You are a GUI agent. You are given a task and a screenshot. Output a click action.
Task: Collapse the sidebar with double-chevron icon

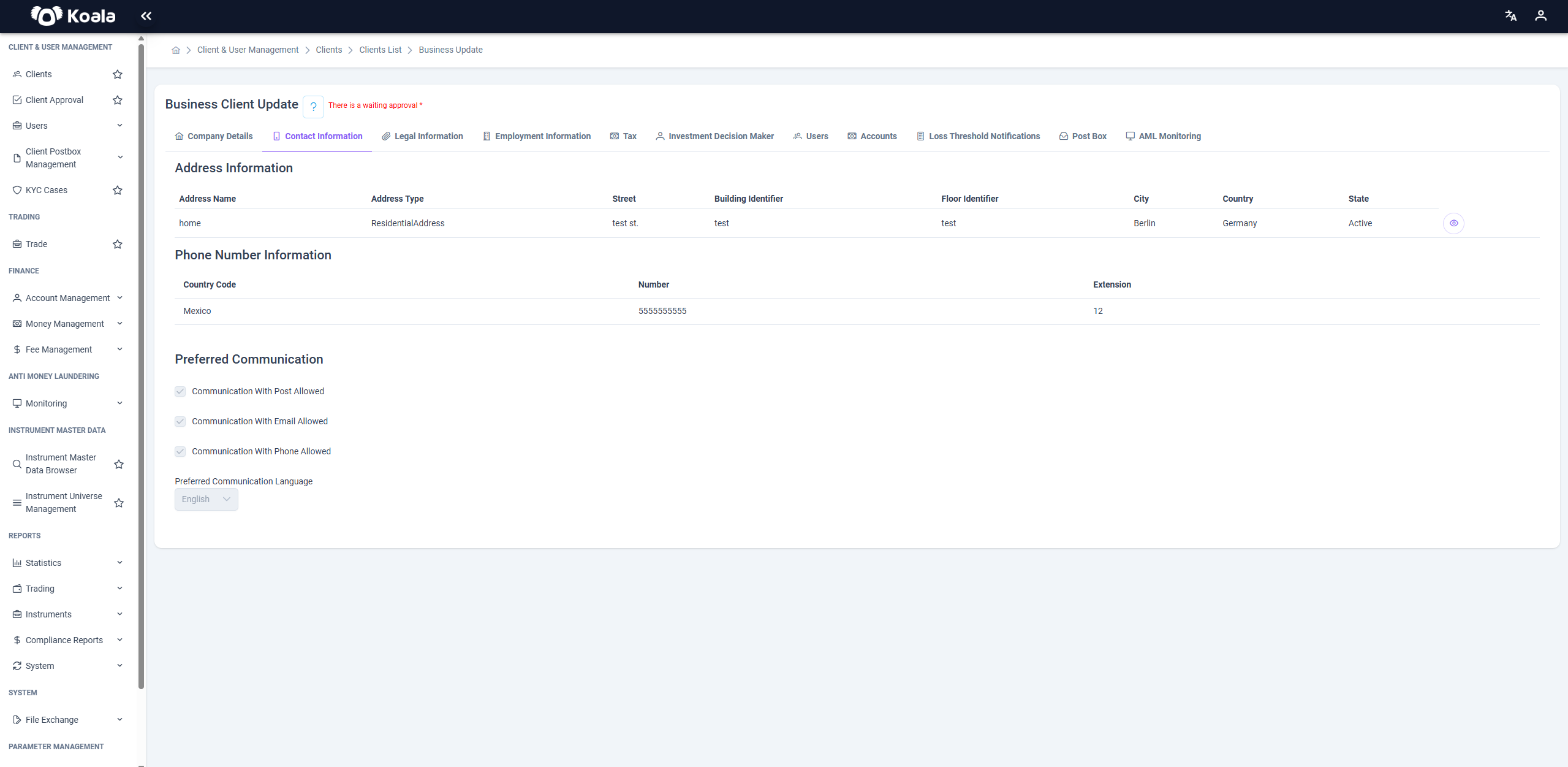tap(146, 16)
